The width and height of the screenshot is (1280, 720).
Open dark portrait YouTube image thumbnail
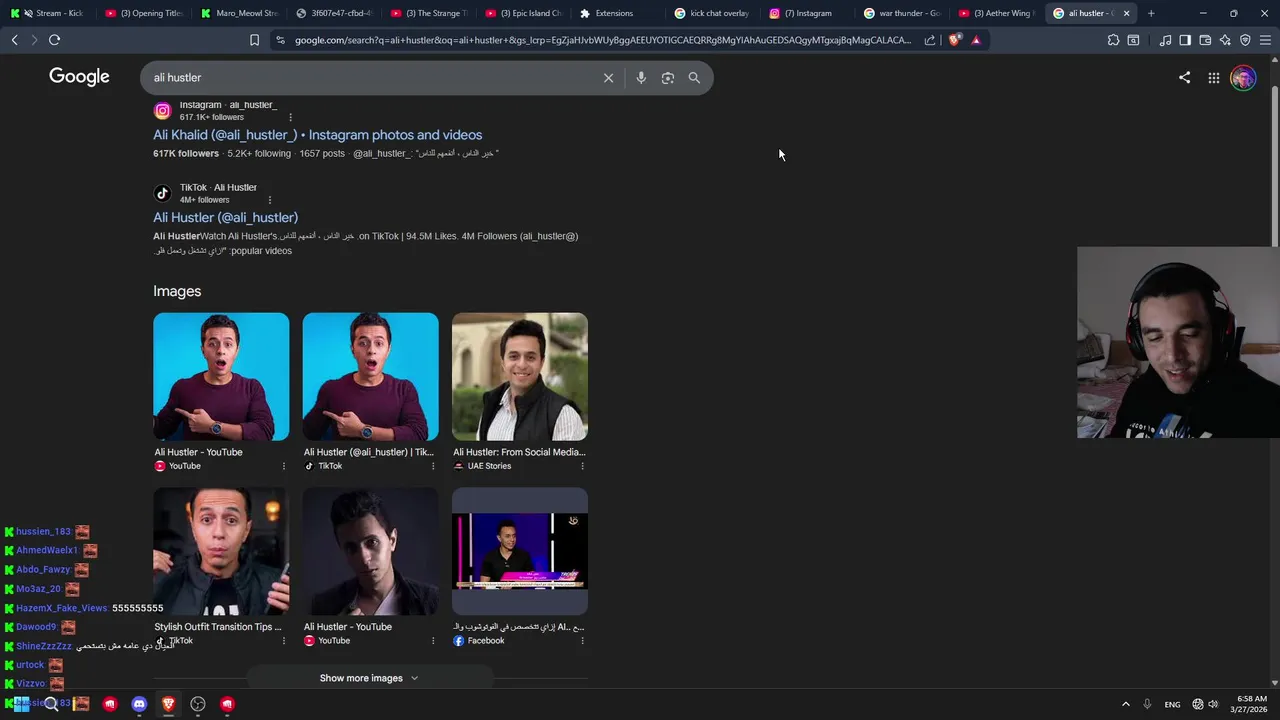click(x=370, y=551)
